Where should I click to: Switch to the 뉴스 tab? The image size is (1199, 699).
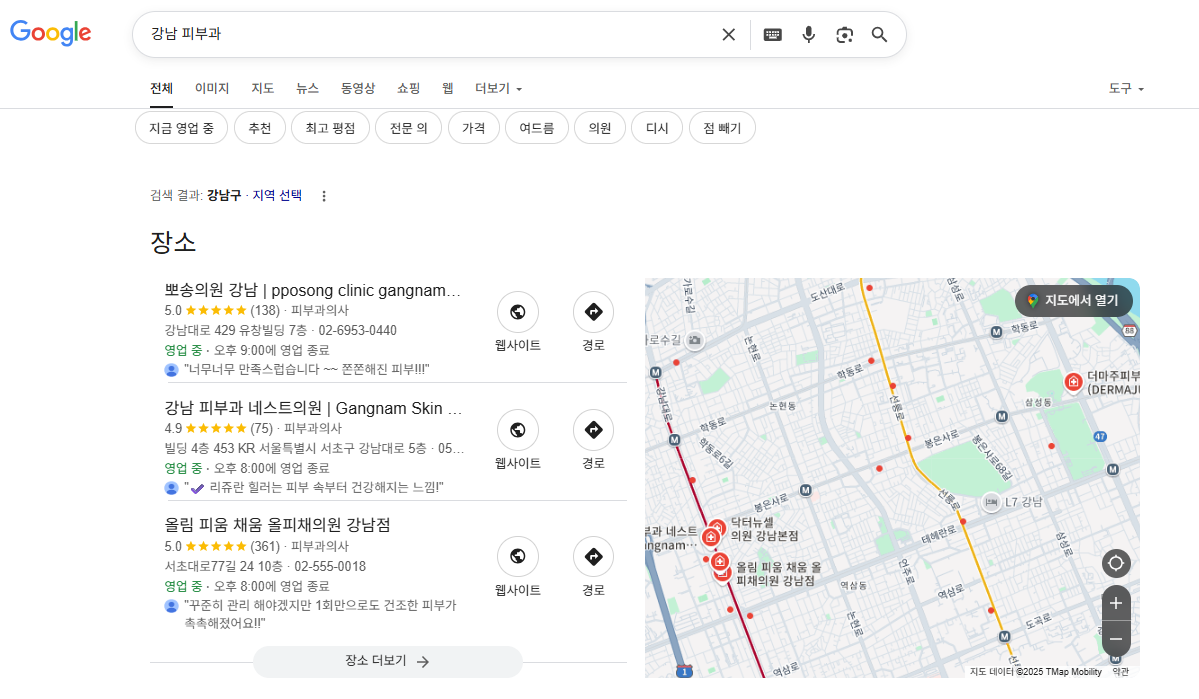click(307, 89)
